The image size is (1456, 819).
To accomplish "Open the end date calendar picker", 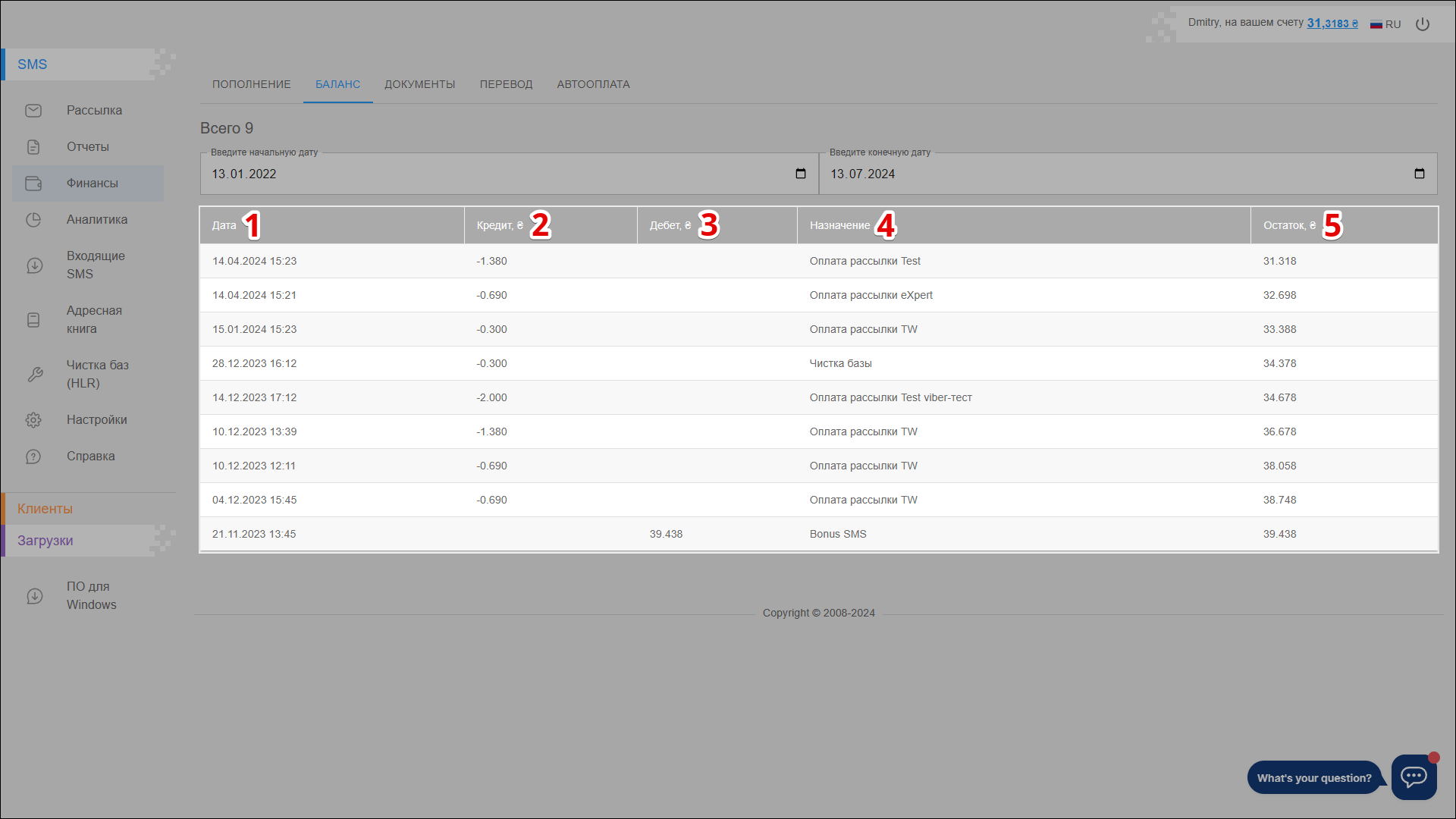I will coord(1419,174).
